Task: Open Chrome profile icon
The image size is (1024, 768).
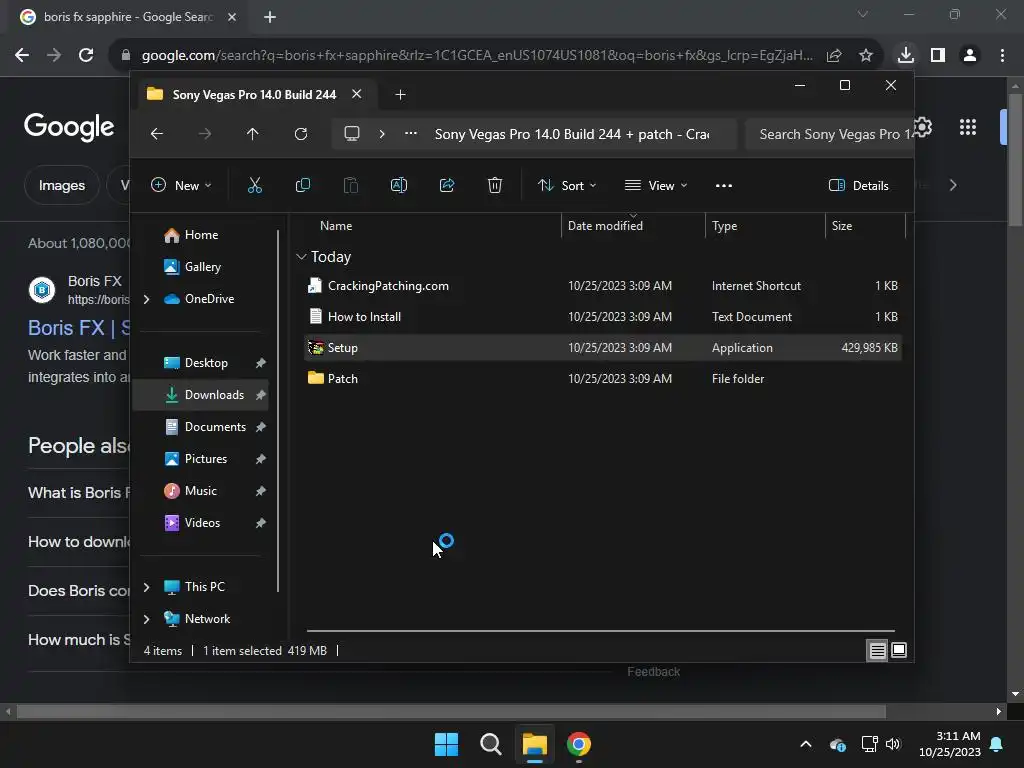Action: 970,55
